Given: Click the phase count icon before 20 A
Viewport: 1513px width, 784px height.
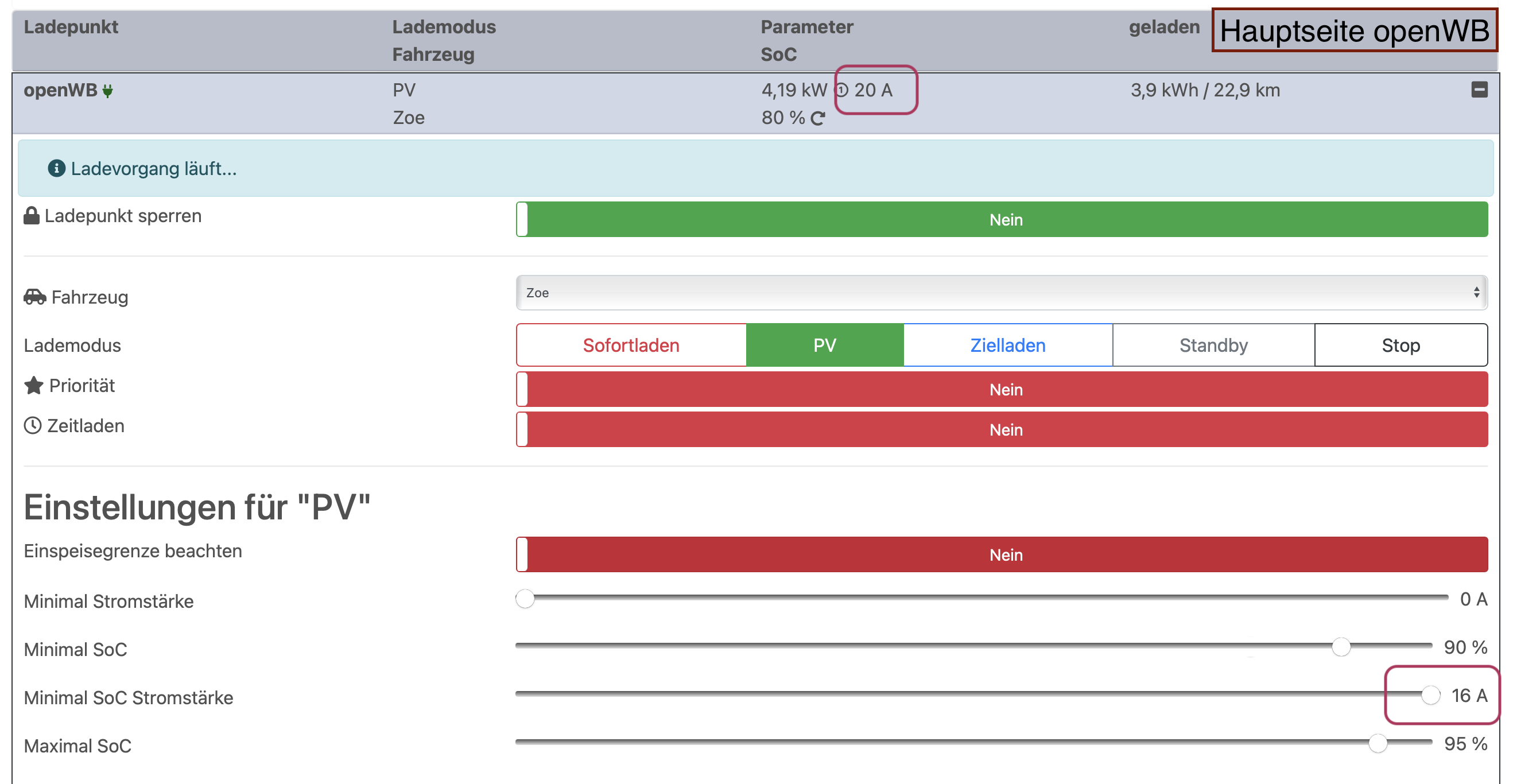Looking at the screenshot, I should click(x=841, y=90).
